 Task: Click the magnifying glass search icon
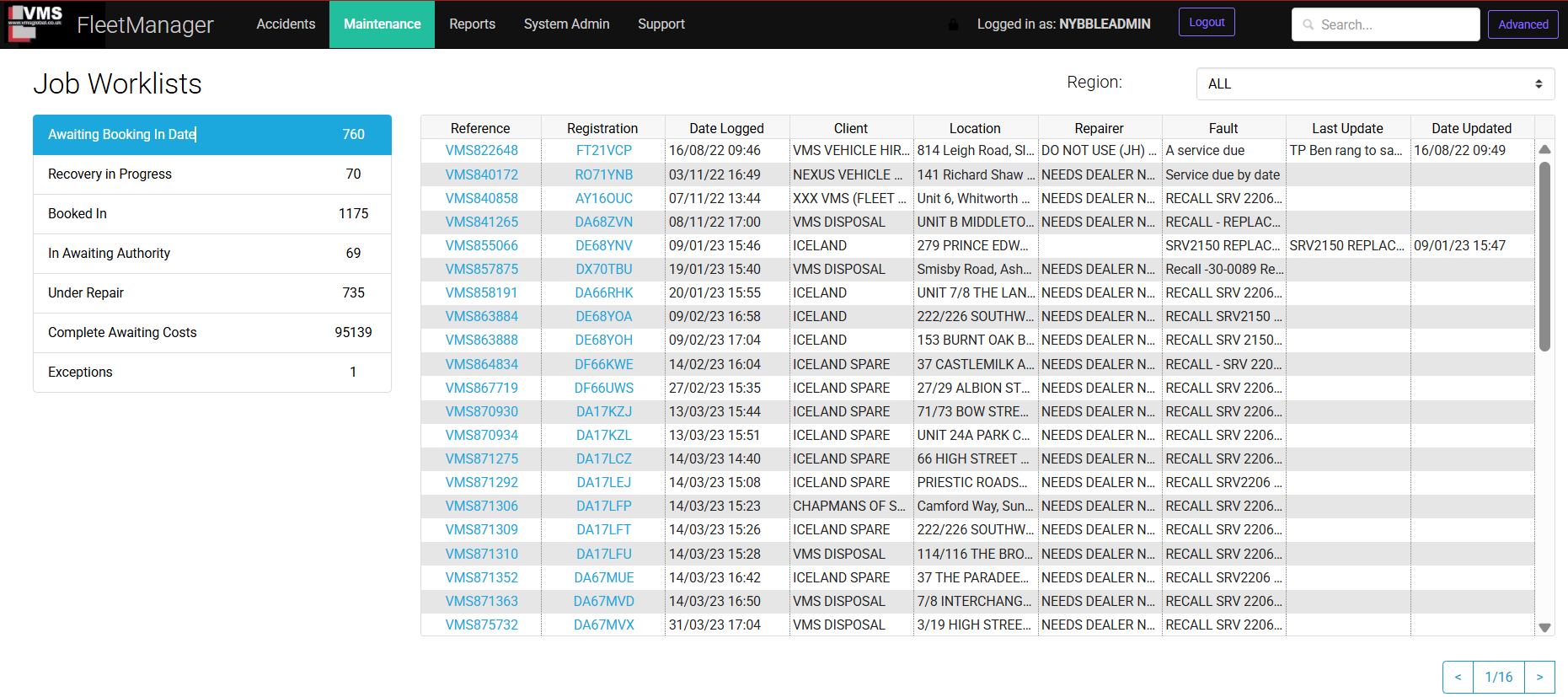[x=1308, y=25]
